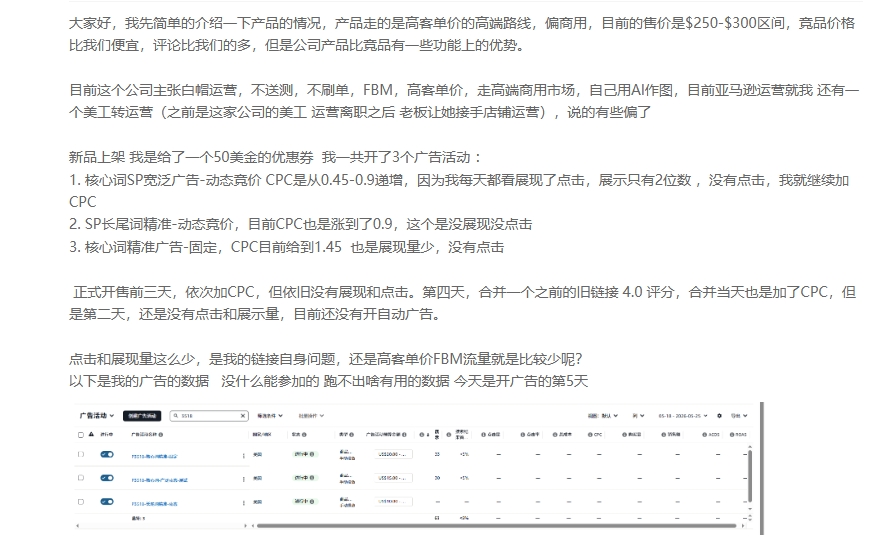The image size is (891, 558).
Task: Tick the checkbox of the first campaign row
Action: pos(81,455)
